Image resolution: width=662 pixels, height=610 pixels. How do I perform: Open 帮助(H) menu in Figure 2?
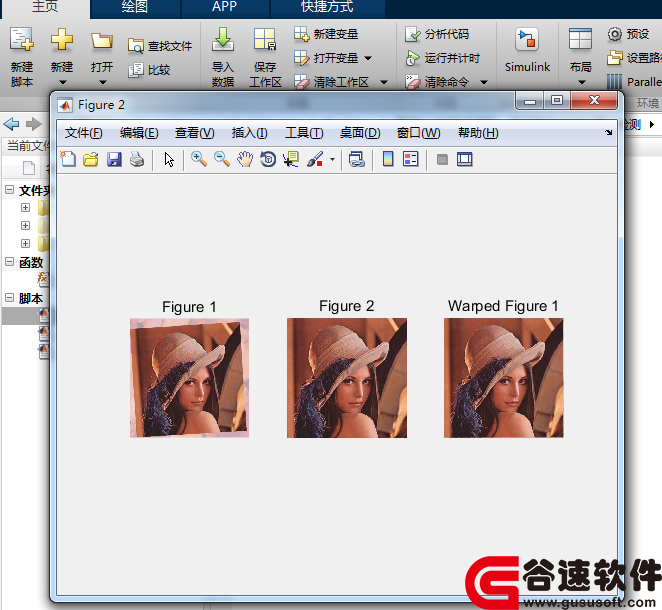click(478, 133)
